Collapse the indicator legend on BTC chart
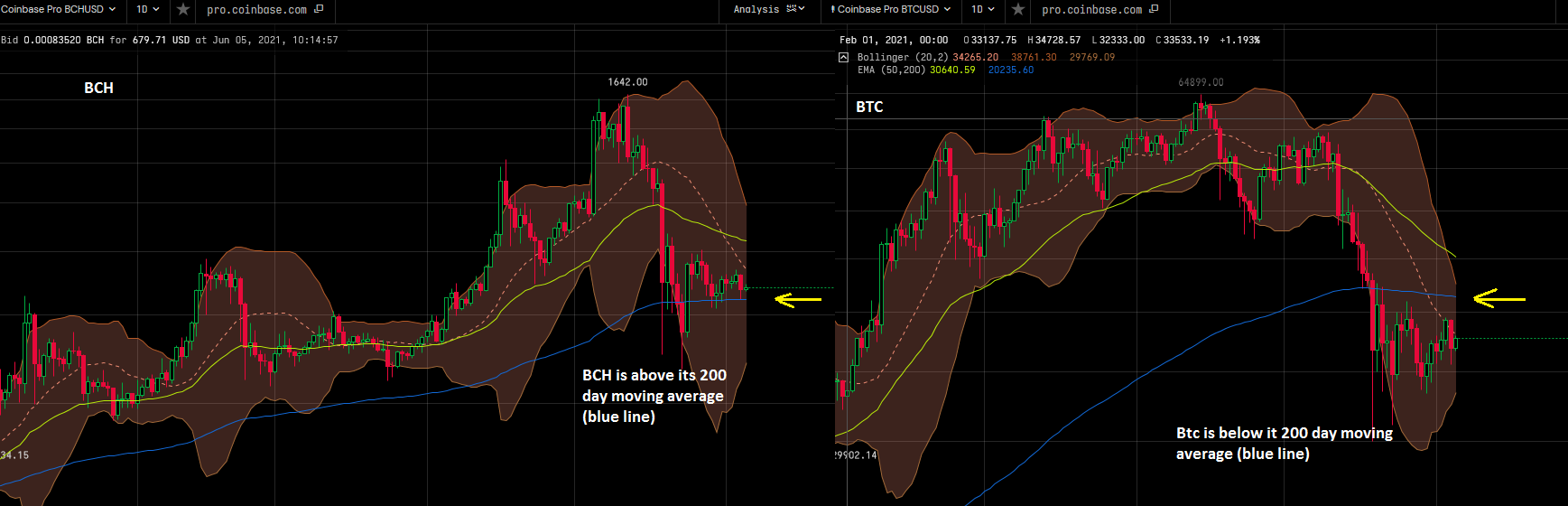This screenshot has height=506, width=1568. (x=844, y=57)
